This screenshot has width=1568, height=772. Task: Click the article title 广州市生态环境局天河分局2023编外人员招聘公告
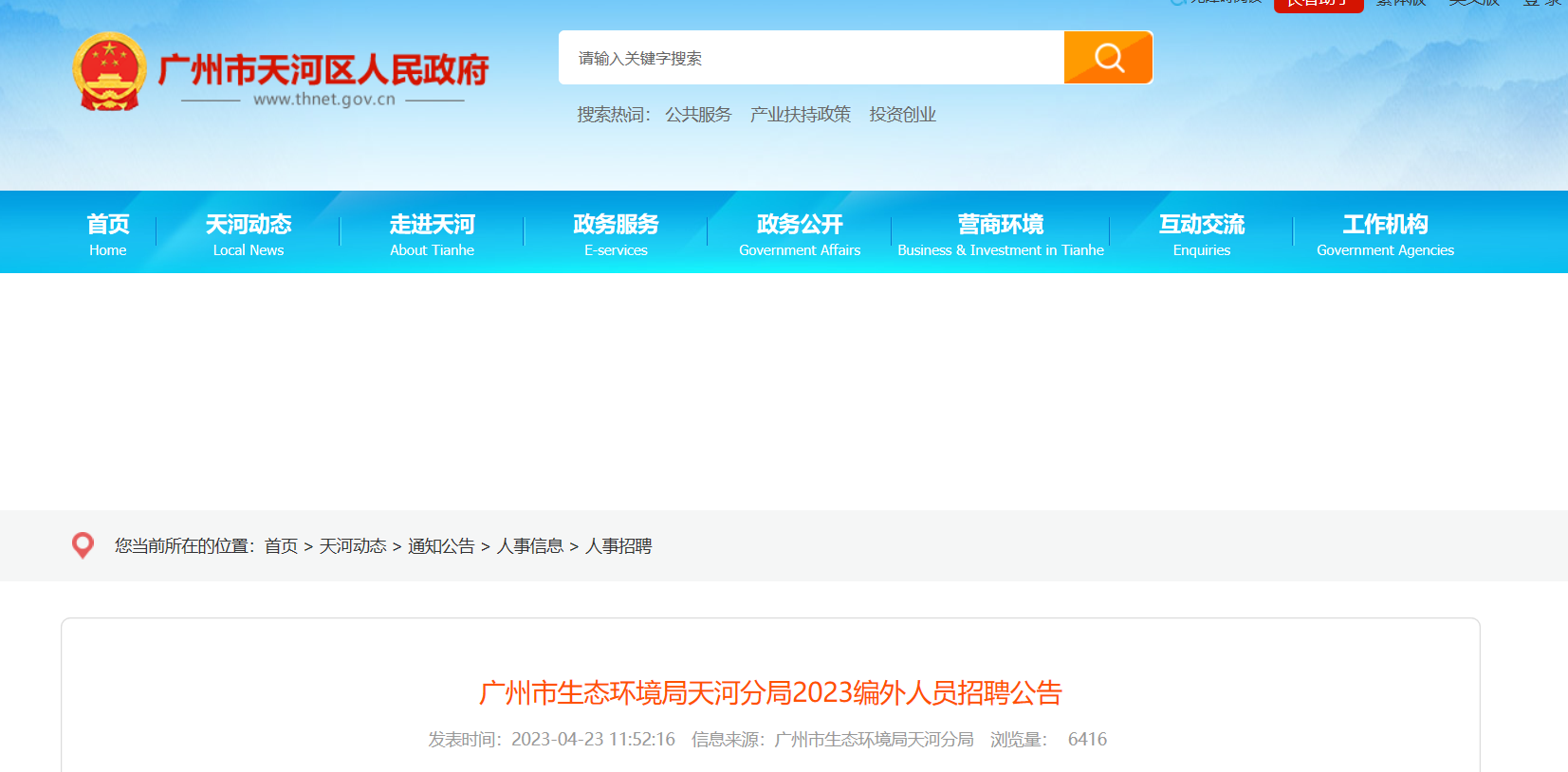click(x=770, y=693)
